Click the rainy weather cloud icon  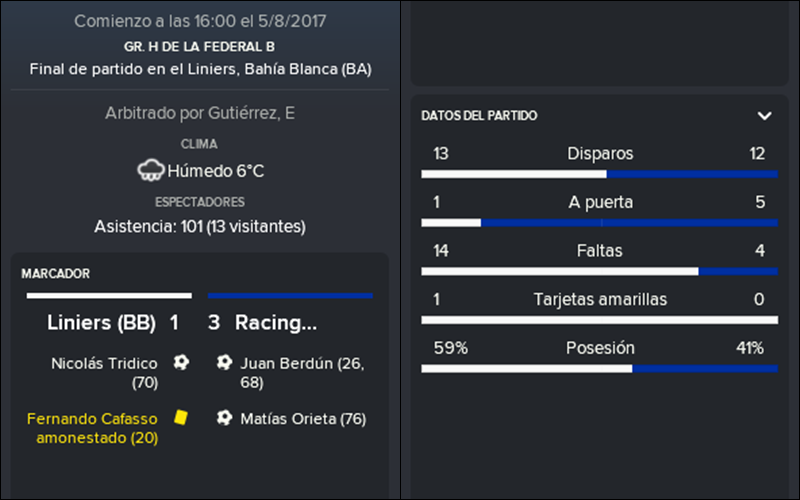pyautogui.click(x=151, y=170)
